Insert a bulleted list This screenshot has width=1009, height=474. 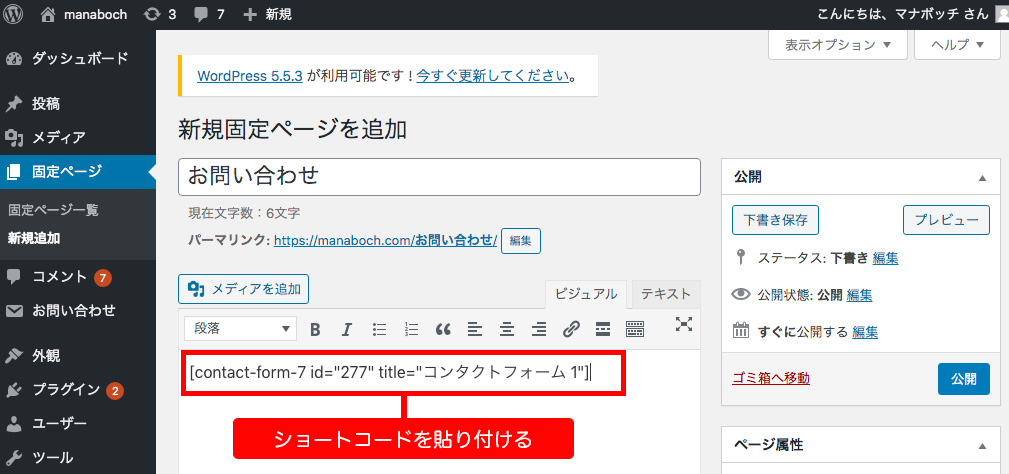point(380,330)
